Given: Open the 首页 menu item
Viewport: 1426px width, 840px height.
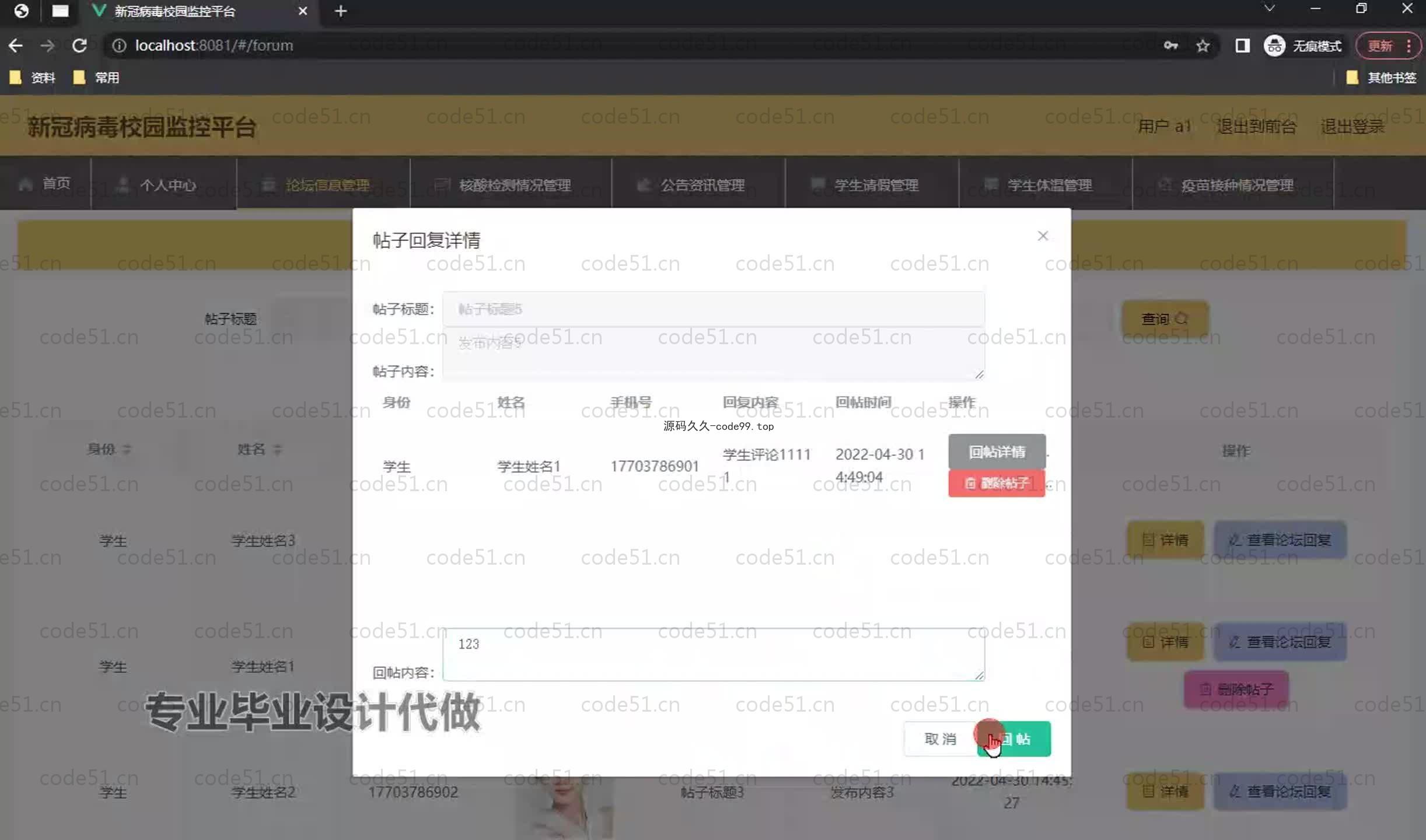Looking at the screenshot, I should 45,184.
